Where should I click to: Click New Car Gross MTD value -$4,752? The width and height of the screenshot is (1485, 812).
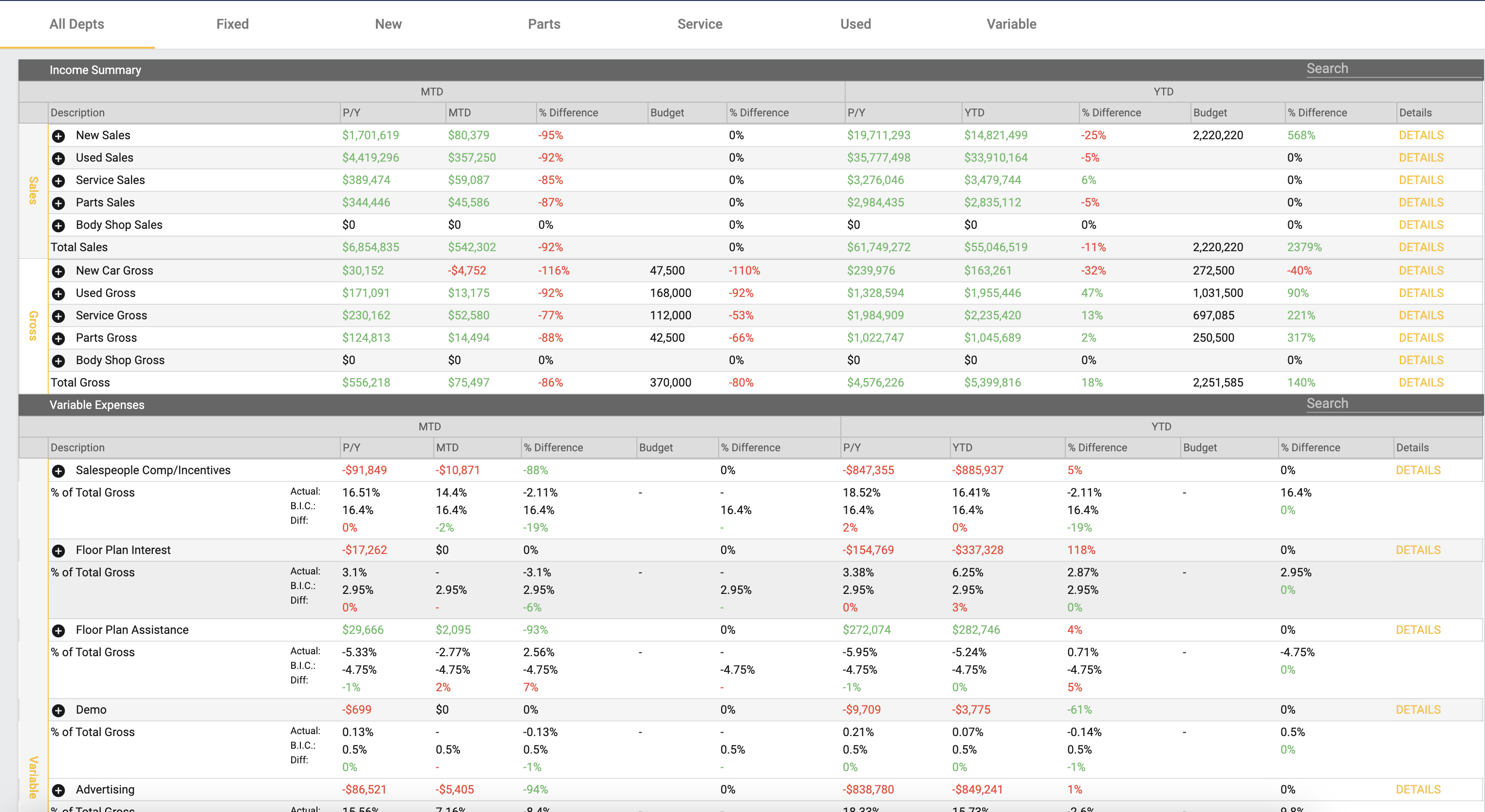[x=467, y=271]
